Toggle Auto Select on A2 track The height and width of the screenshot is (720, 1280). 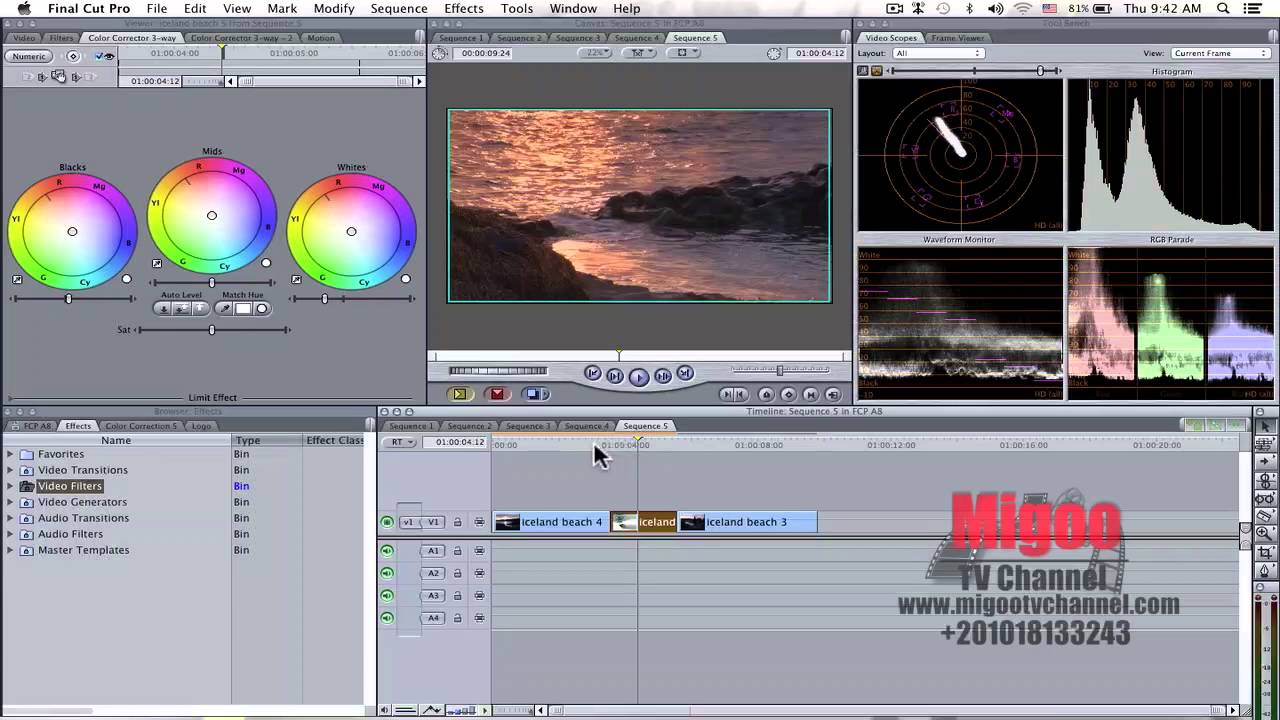coord(479,573)
